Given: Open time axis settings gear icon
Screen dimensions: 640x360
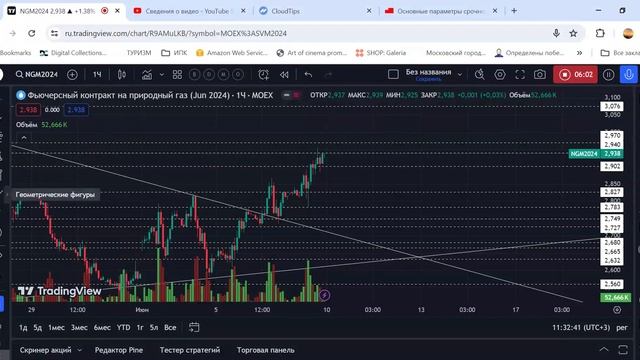Looking at the screenshot, I should [617, 310].
